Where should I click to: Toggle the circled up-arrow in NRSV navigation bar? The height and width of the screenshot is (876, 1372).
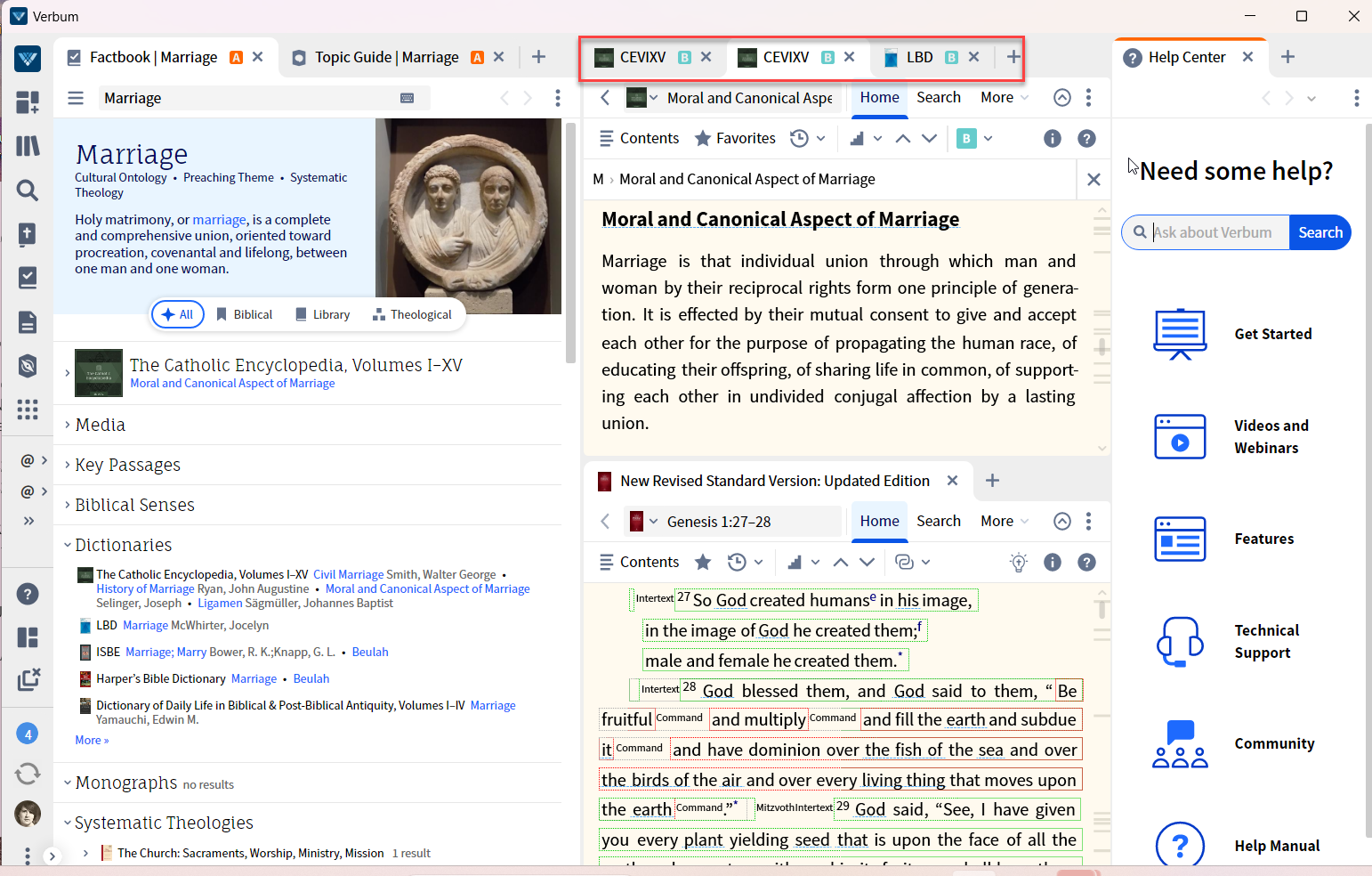[1062, 522]
